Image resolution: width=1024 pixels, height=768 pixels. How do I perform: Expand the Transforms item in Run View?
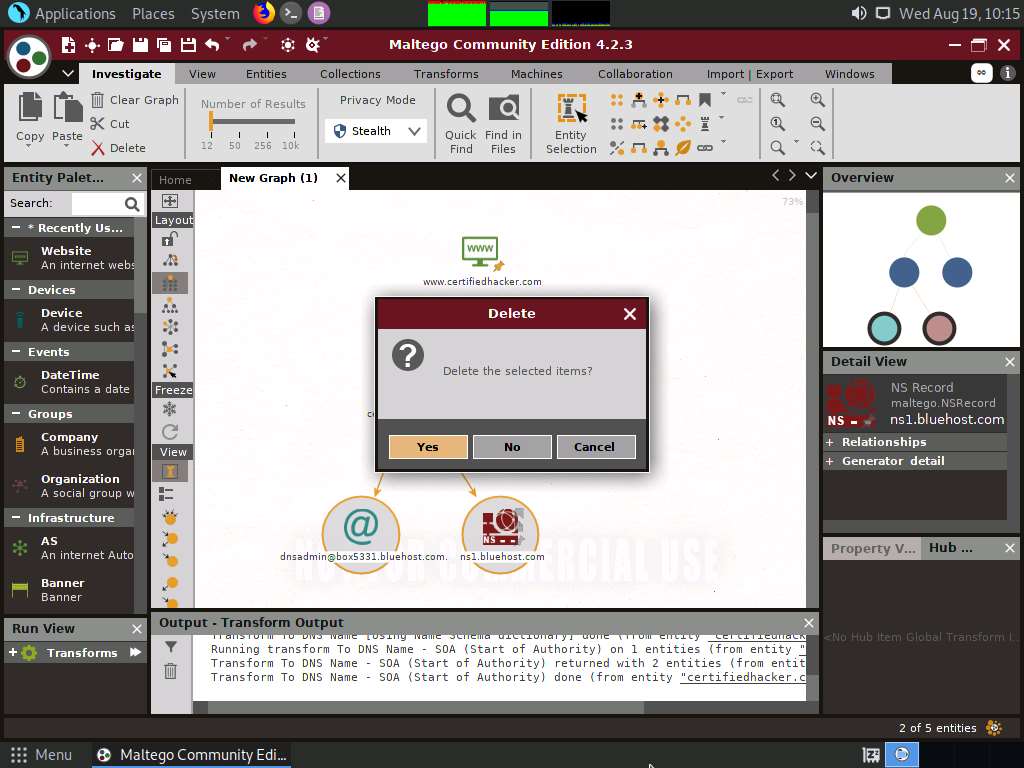pos(12,652)
